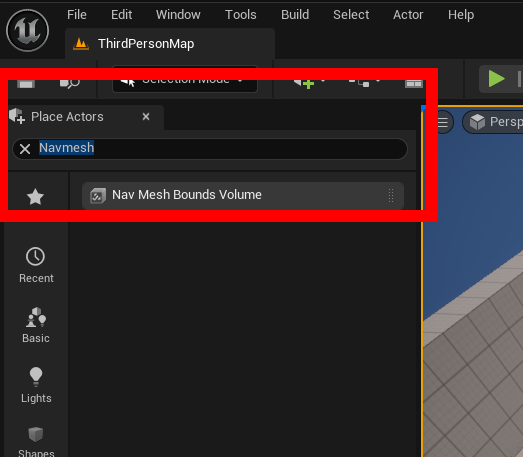The width and height of the screenshot is (523, 457).
Task: Click the blueprints toolbar icon
Action: (x=359, y=83)
